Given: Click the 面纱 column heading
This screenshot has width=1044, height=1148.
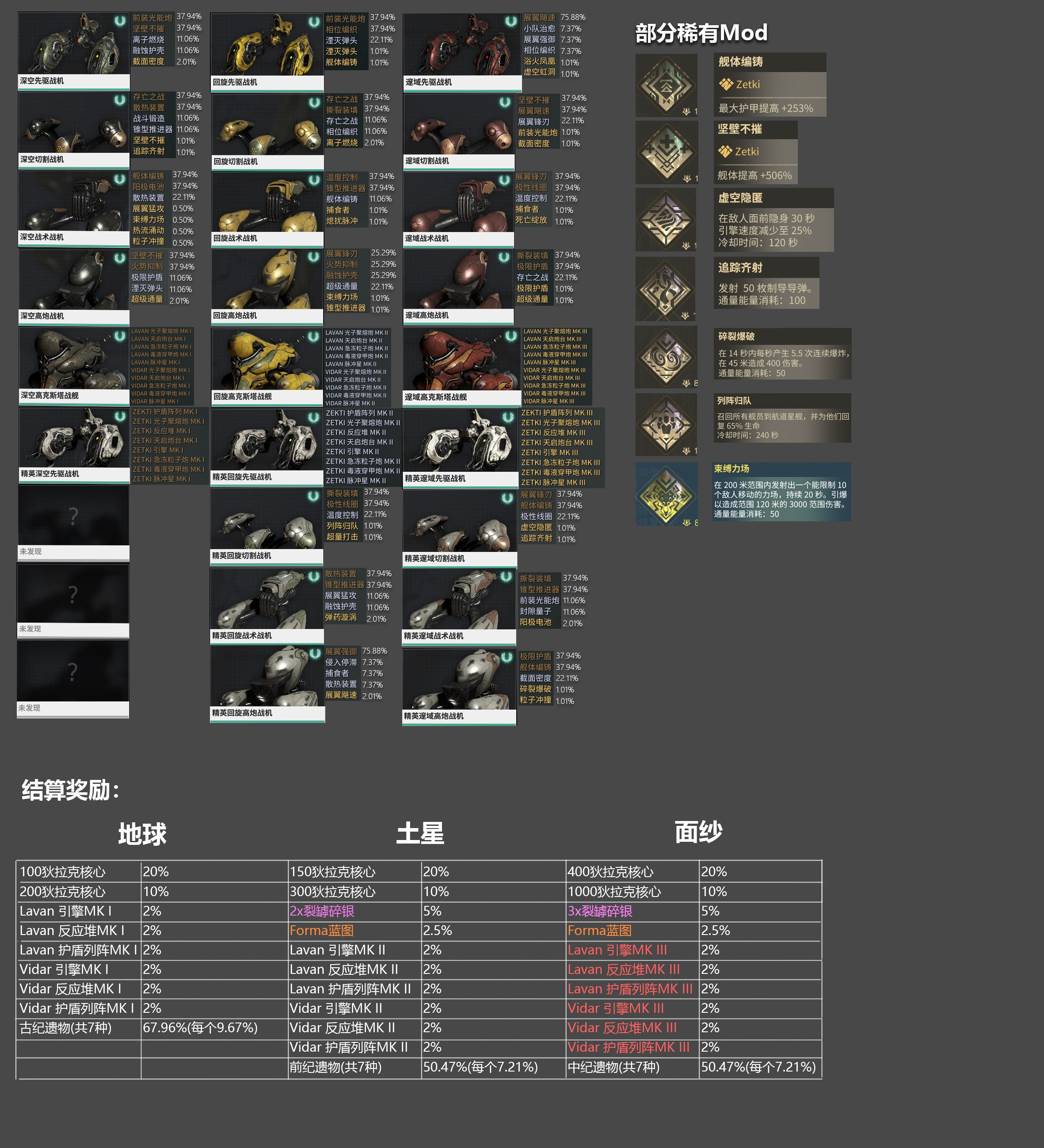Looking at the screenshot, I should pyautogui.click(x=699, y=832).
